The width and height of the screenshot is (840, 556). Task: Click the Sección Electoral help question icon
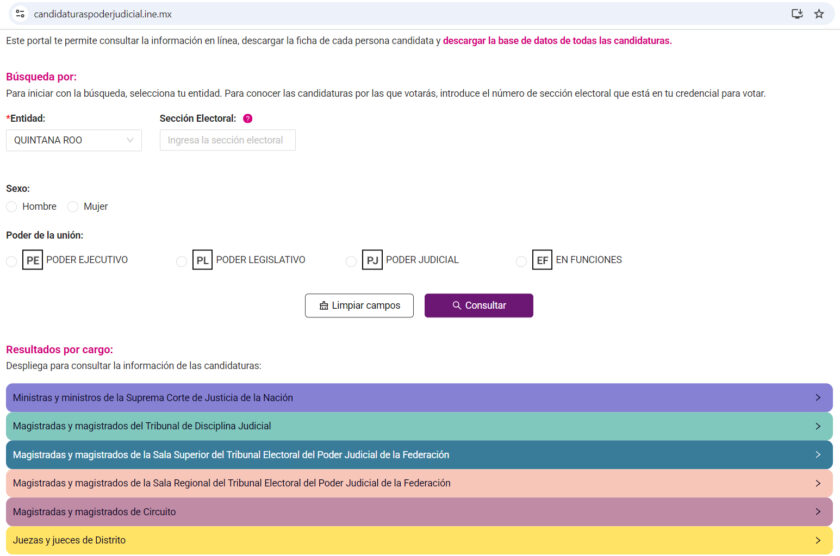tap(248, 118)
